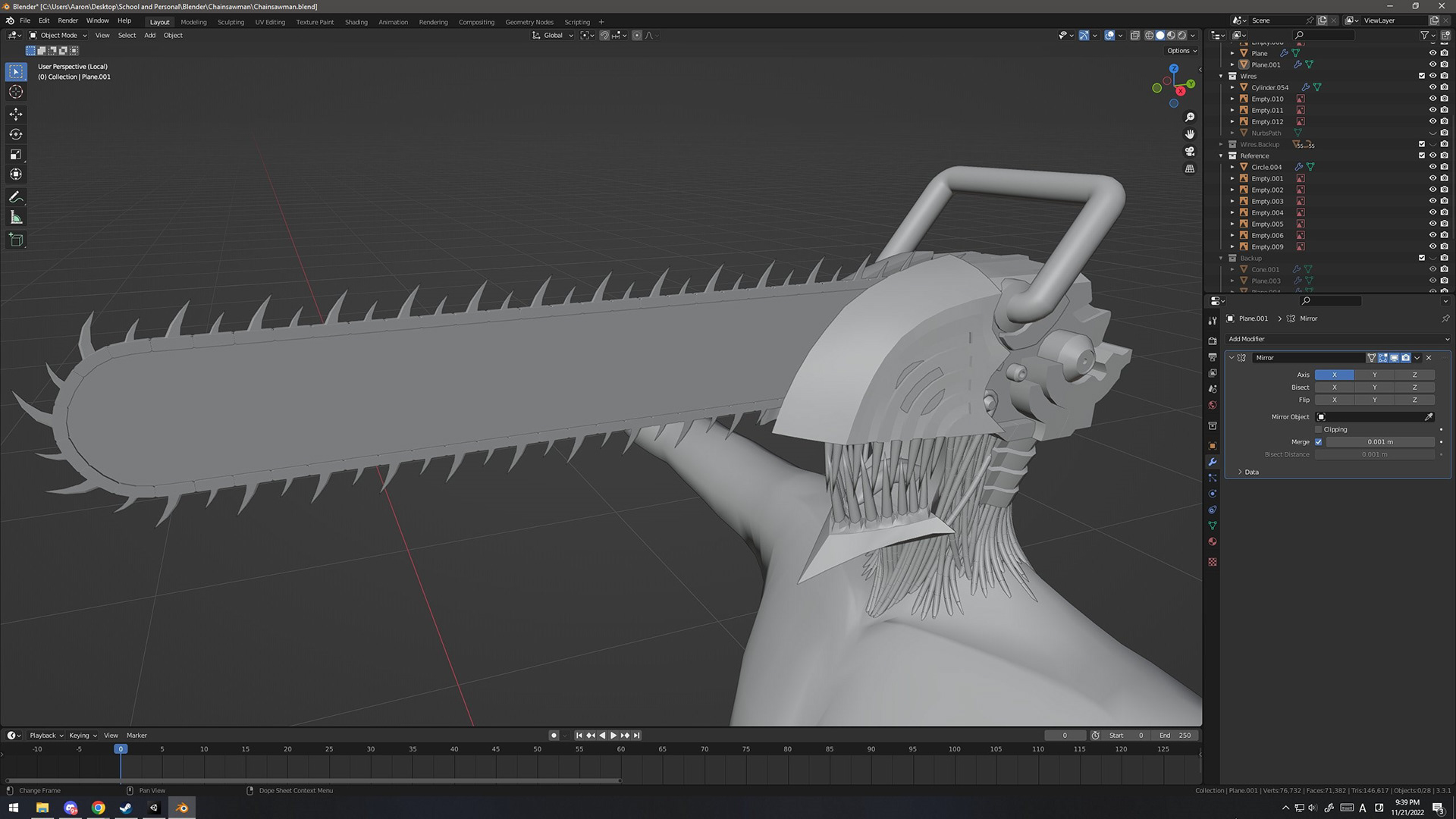Open Render properties tab
This screenshot has width=1456, height=819.
(x=1213, y=341)
